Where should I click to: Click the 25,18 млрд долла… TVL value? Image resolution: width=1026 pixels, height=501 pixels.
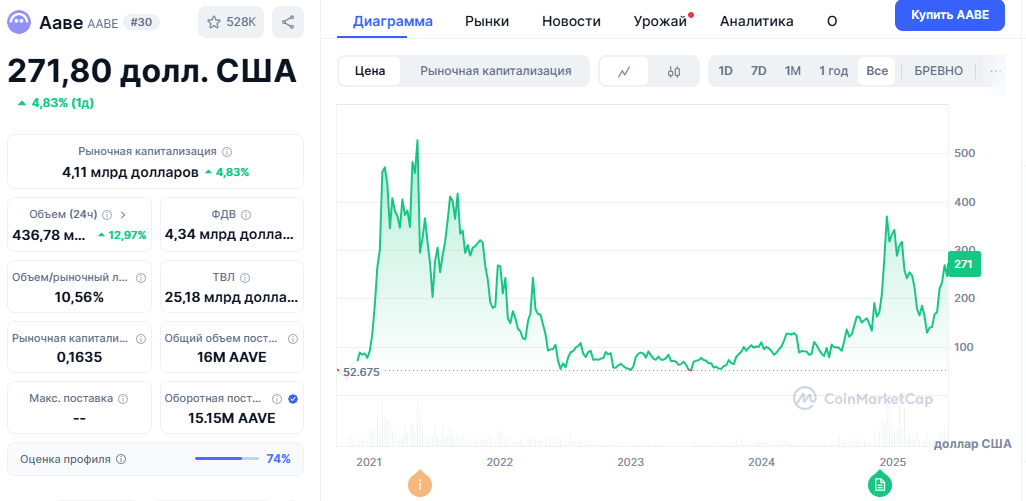point(232,298)
